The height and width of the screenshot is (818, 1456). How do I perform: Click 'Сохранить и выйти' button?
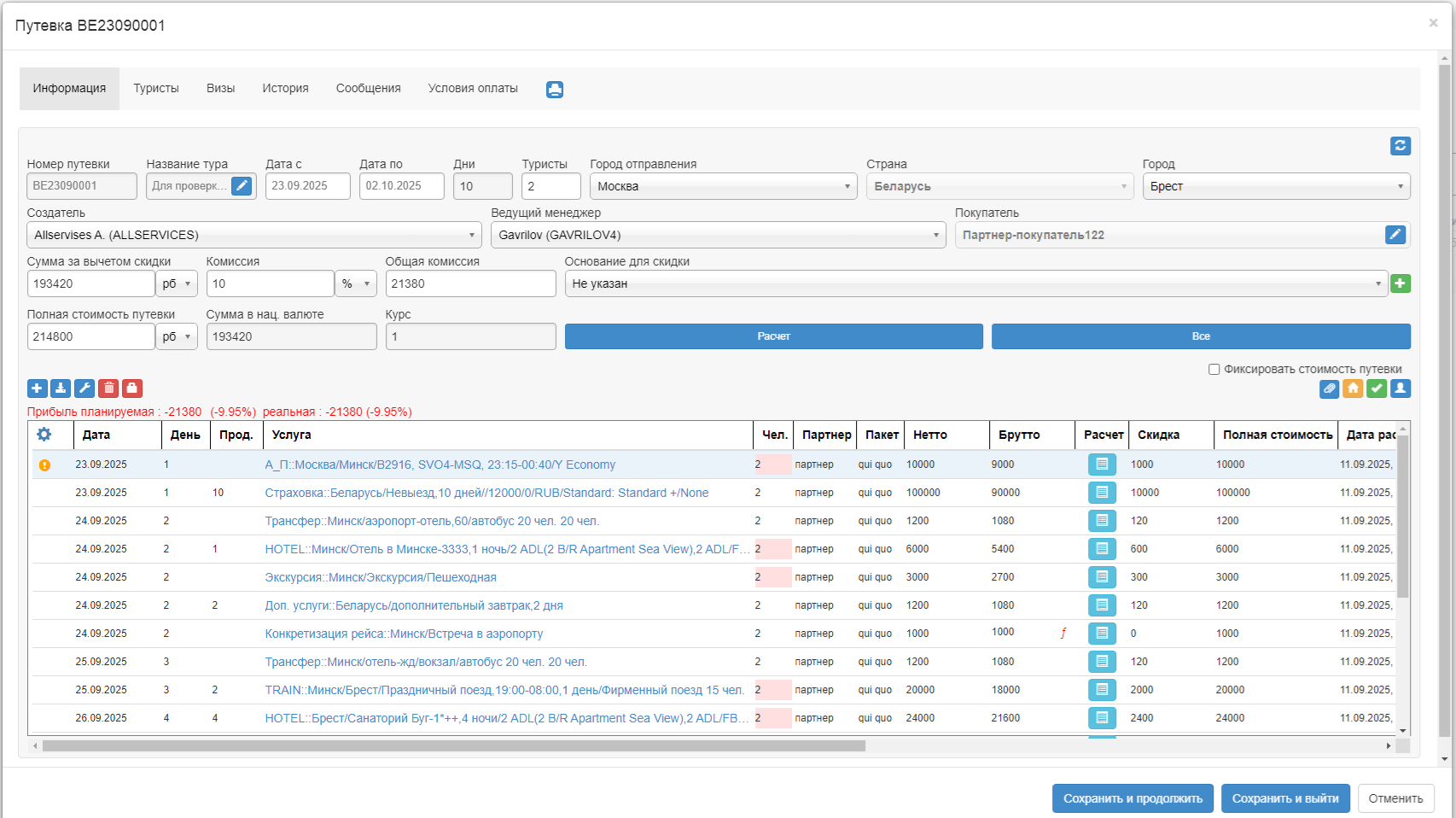click(1284, 798)
